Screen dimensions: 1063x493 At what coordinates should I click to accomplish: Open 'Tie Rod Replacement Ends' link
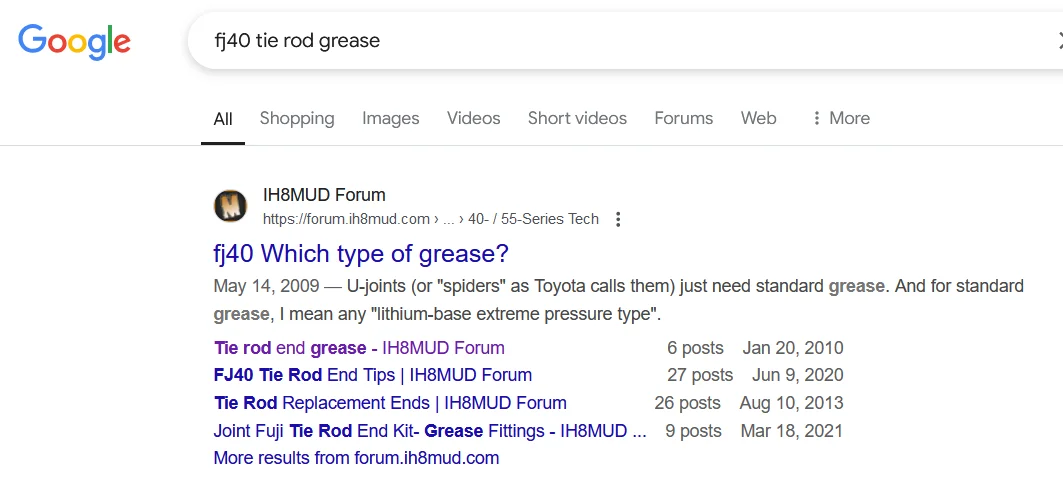(390, 403)
